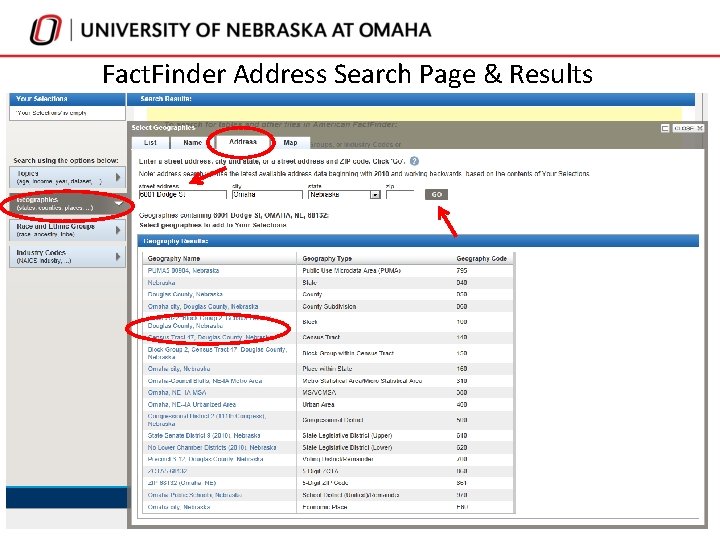Minimize the Select Geographies dialog
720x540 pixels.
(x=664, y=128)
